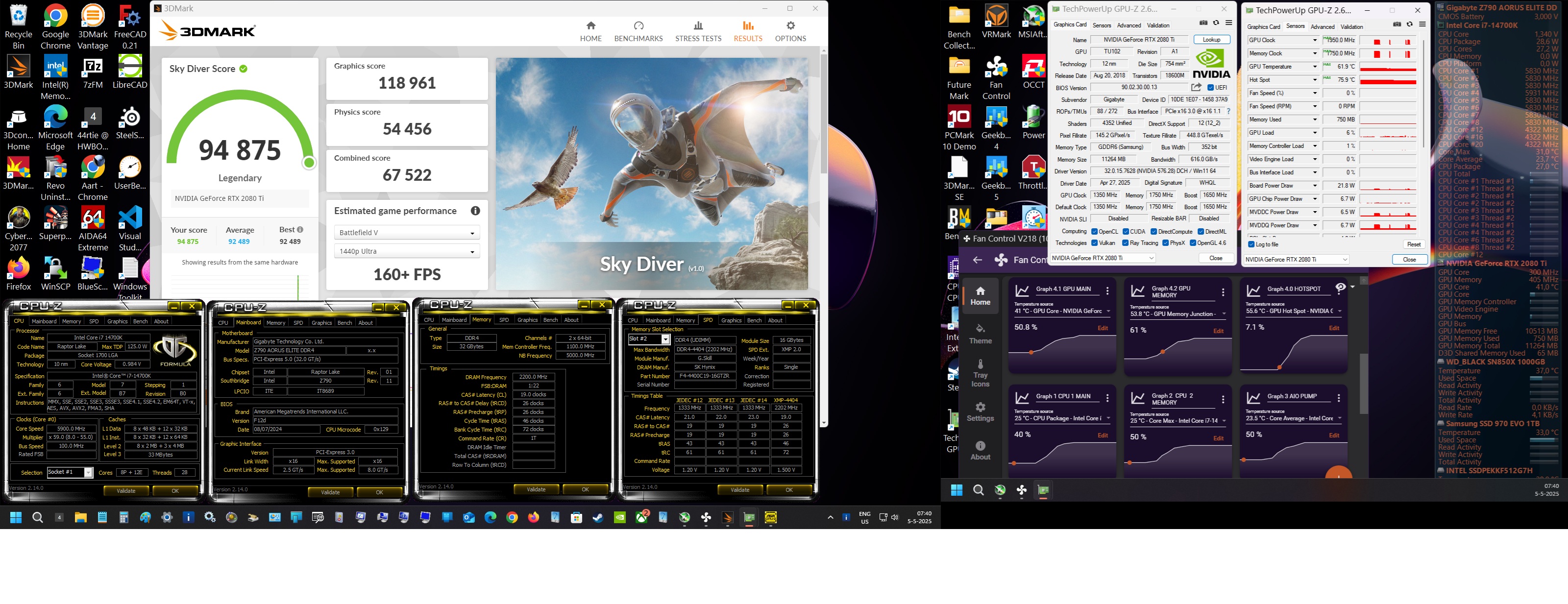Viewport: 1568px width, 604px height.
Task: Toggle the DirectML checkbox
Action: (x=1200, y=231)
